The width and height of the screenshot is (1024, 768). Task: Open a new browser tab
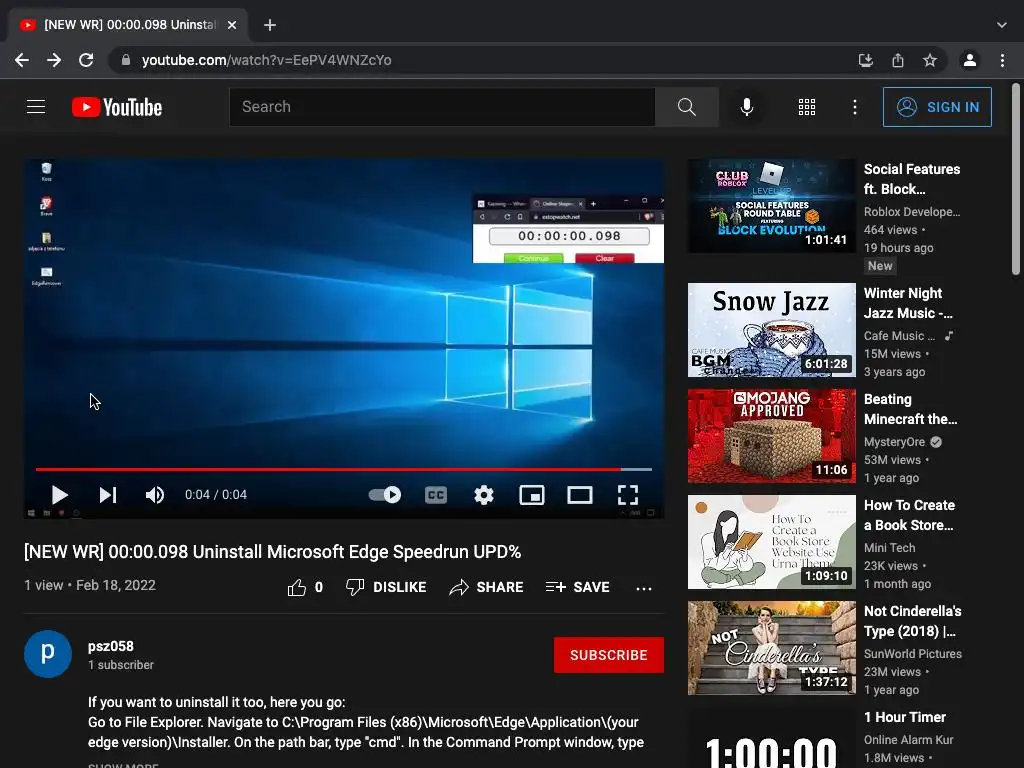click(270, 25)
